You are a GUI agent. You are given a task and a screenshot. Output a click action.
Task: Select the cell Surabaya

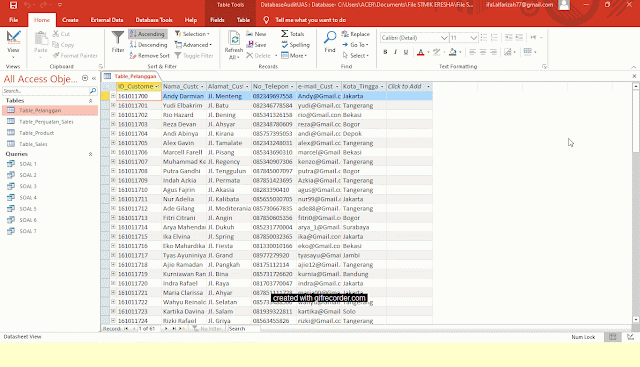click(364, 227)
